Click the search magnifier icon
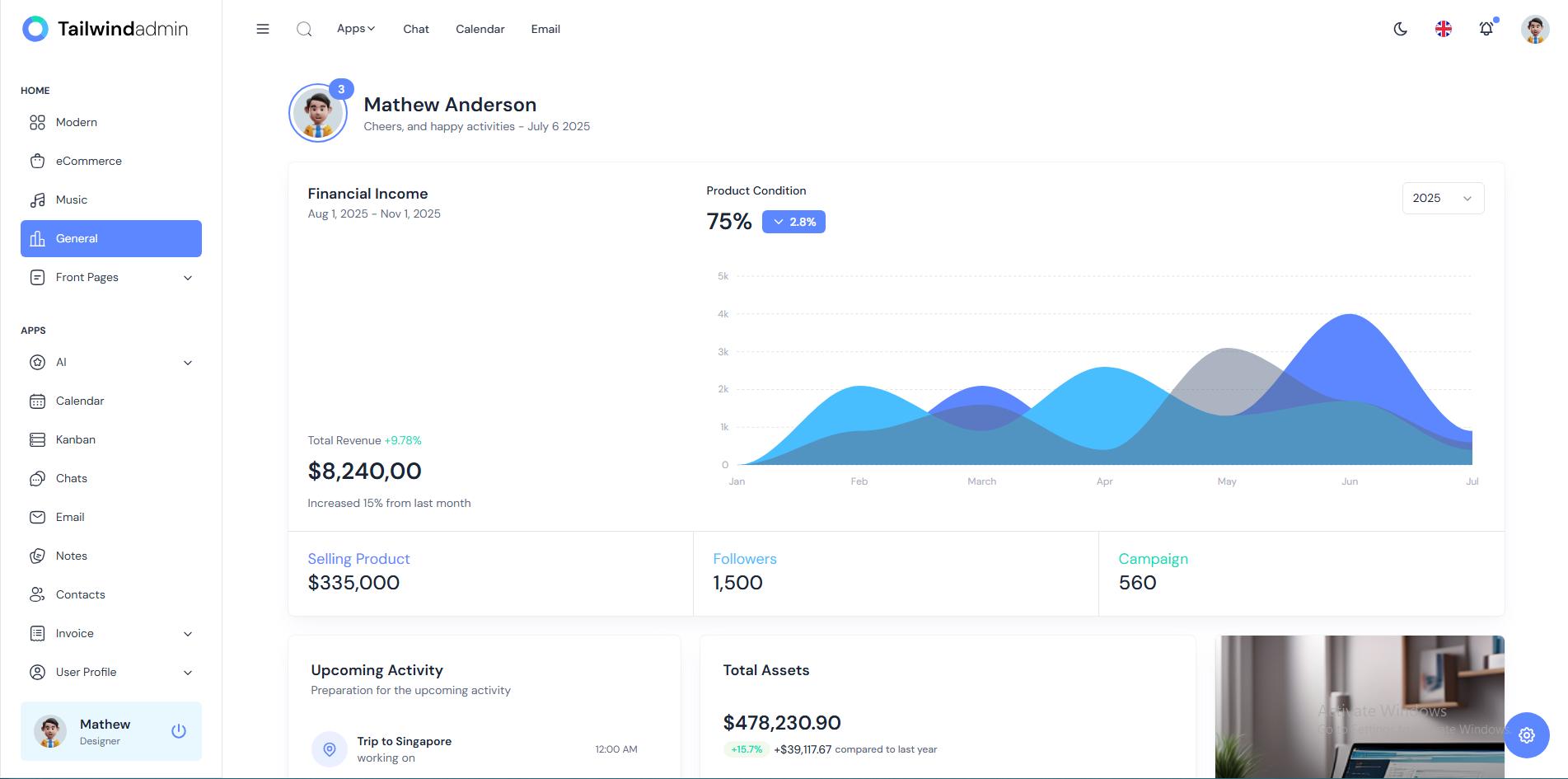 pos(304,29)
